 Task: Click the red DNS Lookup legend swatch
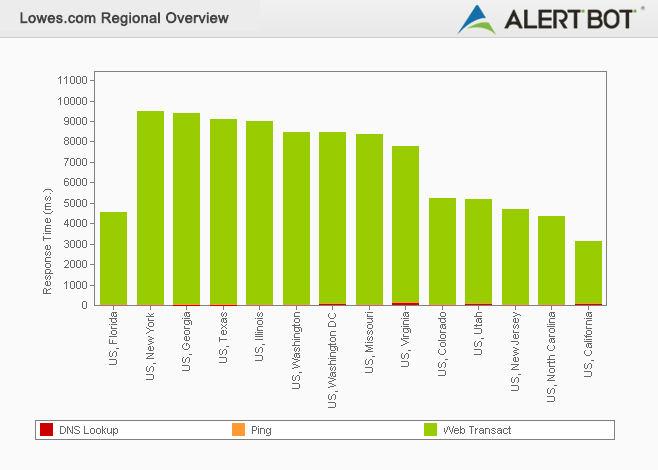click(x=46, y=430)
